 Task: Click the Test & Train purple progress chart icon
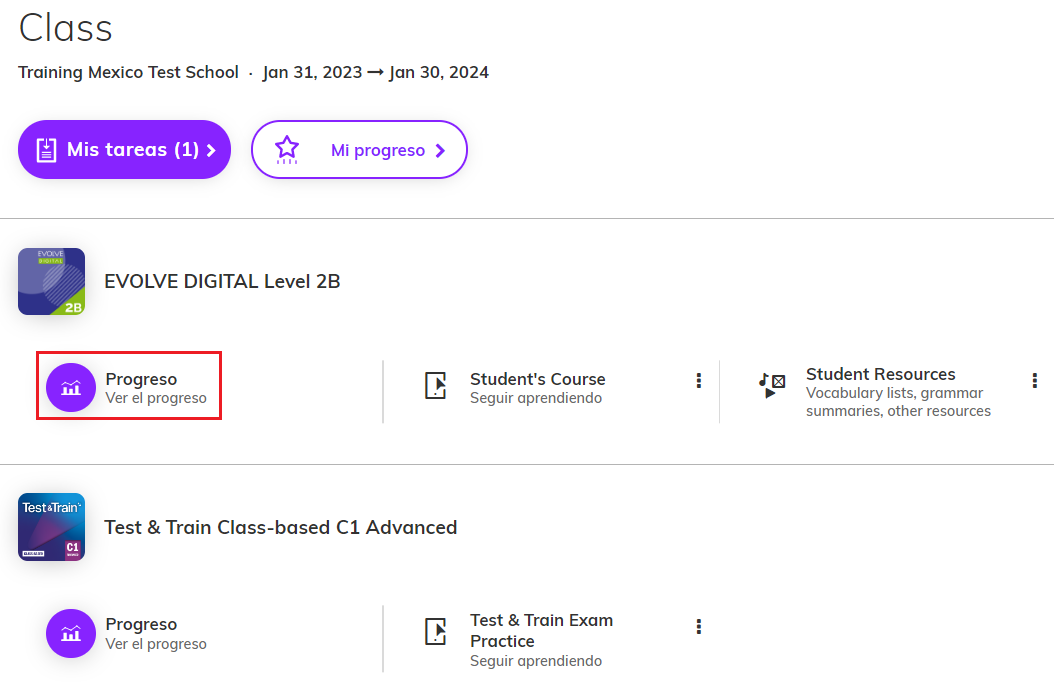(71, 633)
